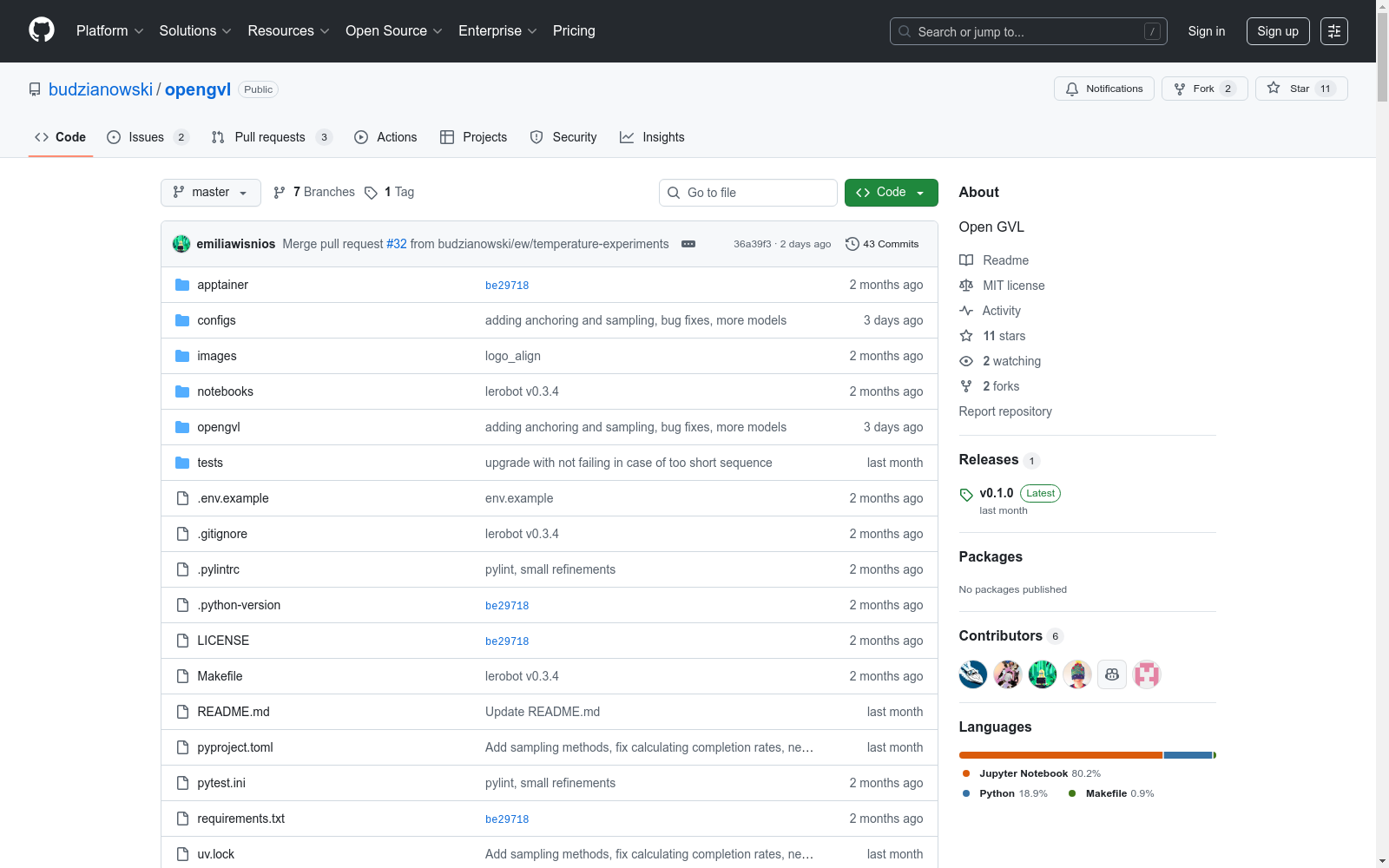The height and width of the screenshot is (868, 1389).
Task: Click the v0.1.0 release tag icon
Action: click(x=966, y=495)
